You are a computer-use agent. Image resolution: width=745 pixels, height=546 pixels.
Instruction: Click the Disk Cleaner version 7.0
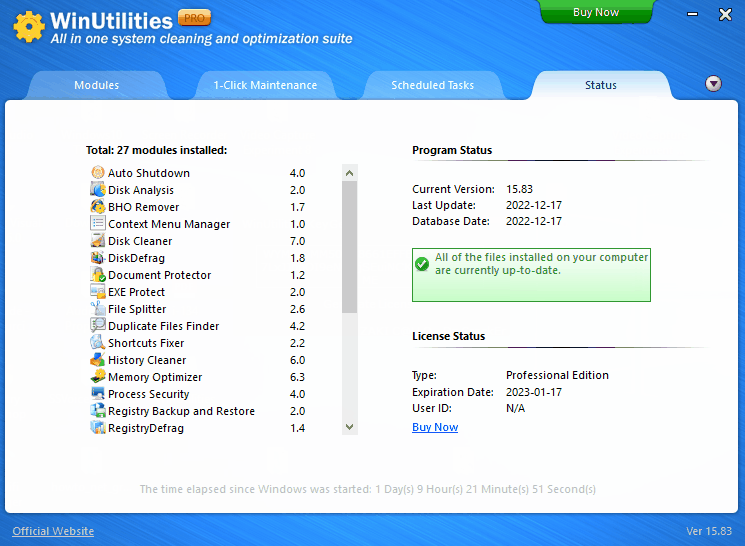pos(297,241)
